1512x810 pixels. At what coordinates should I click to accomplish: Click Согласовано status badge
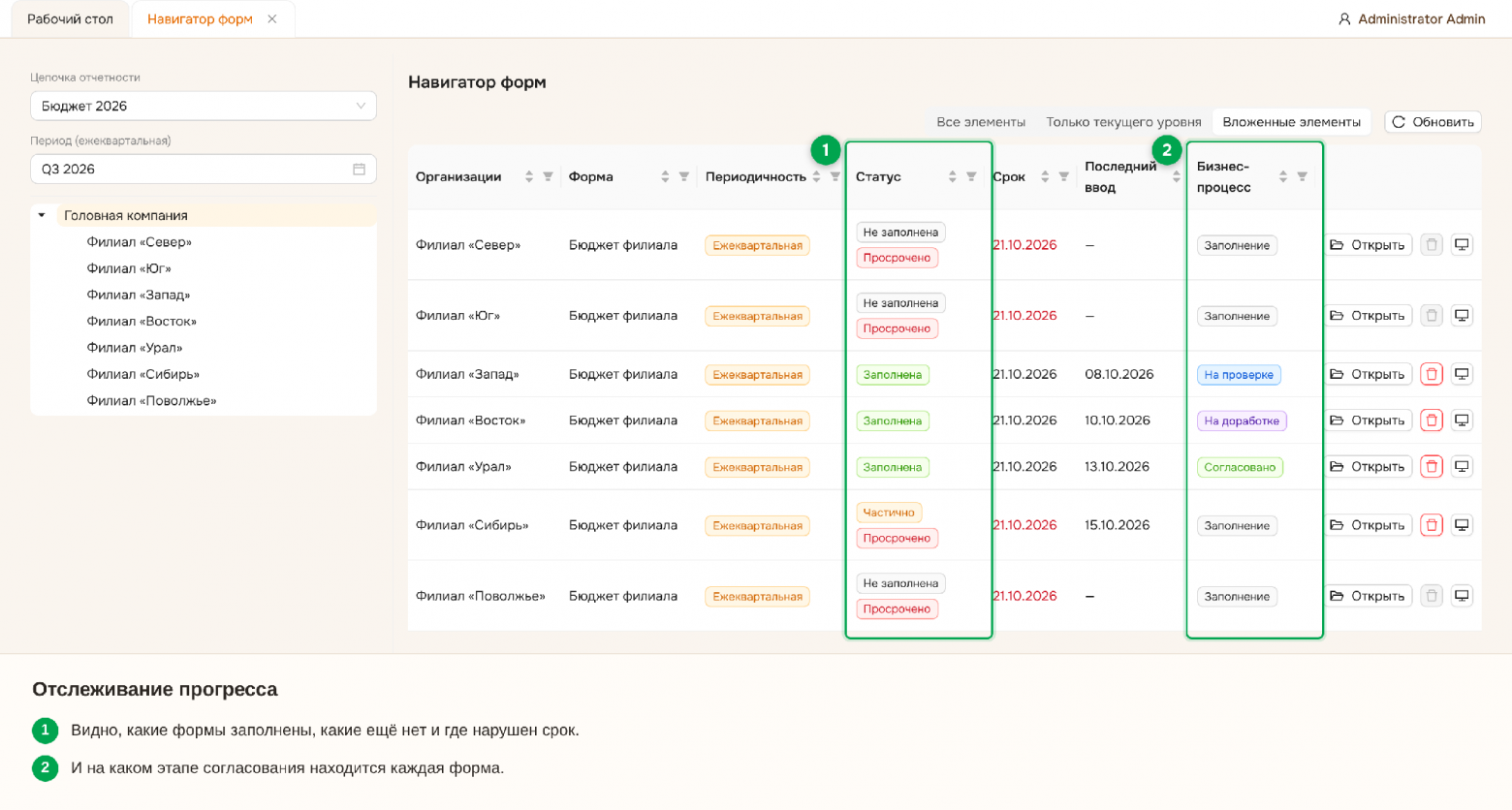tap(1240, 467)
